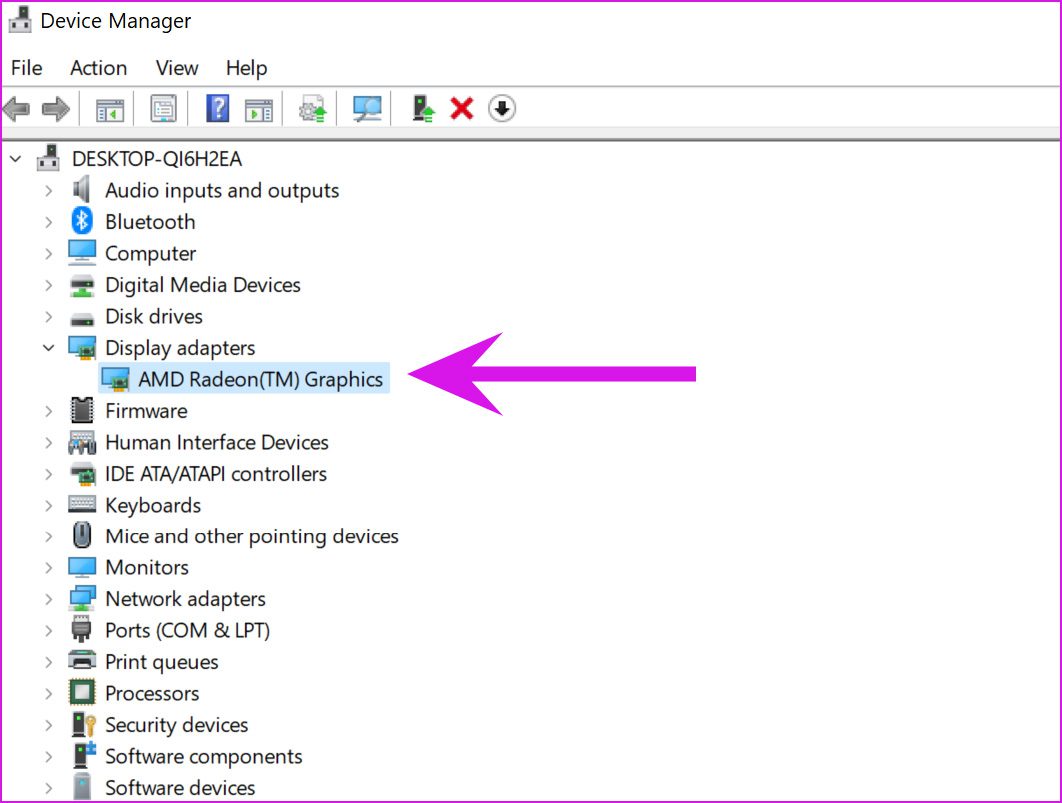Disable the device via the down-arrow icon
This screenshot has height=803, width=1062.
click(501, 108)
